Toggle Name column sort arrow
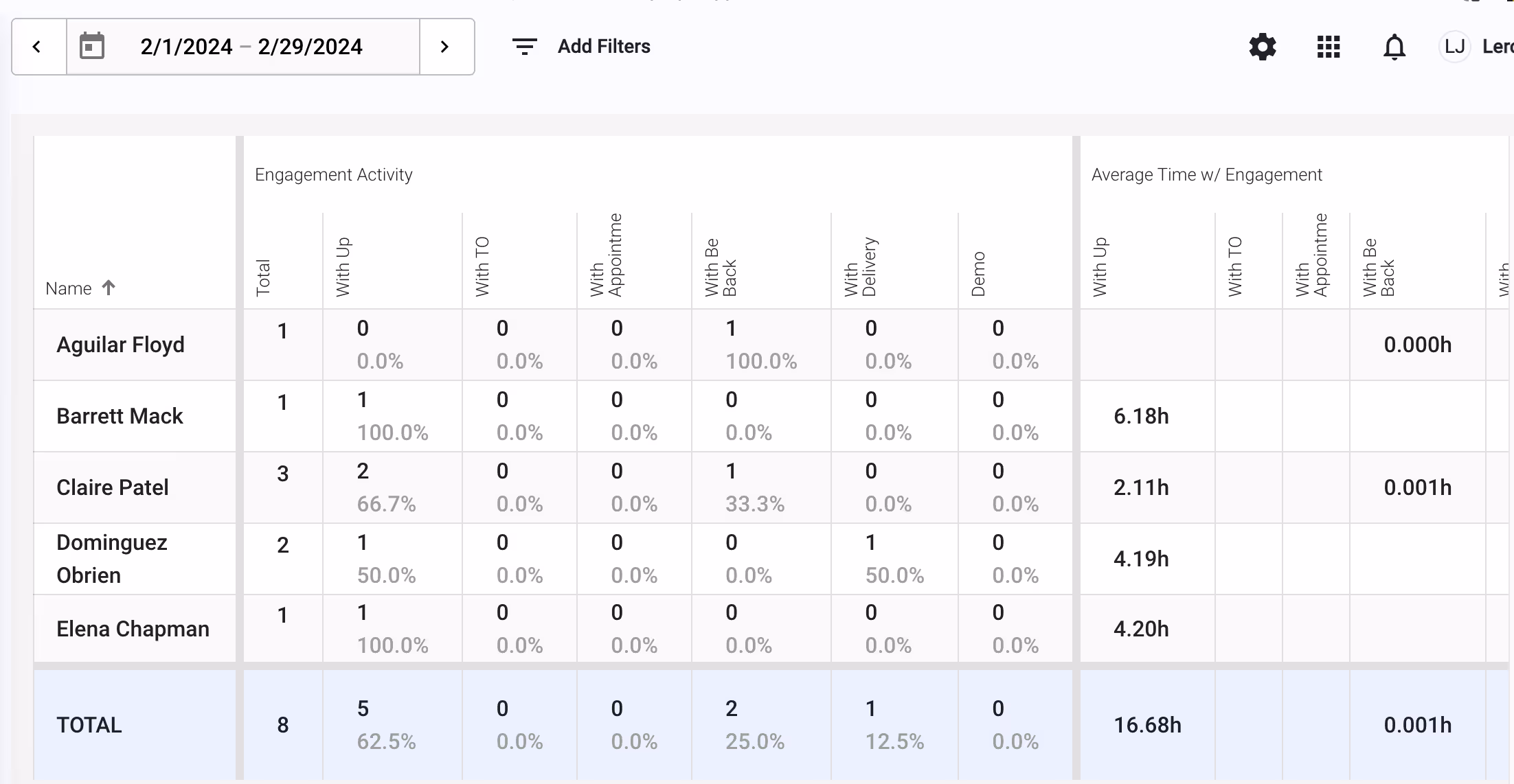Screen dimensions: 1514x784 click(109, 288)
